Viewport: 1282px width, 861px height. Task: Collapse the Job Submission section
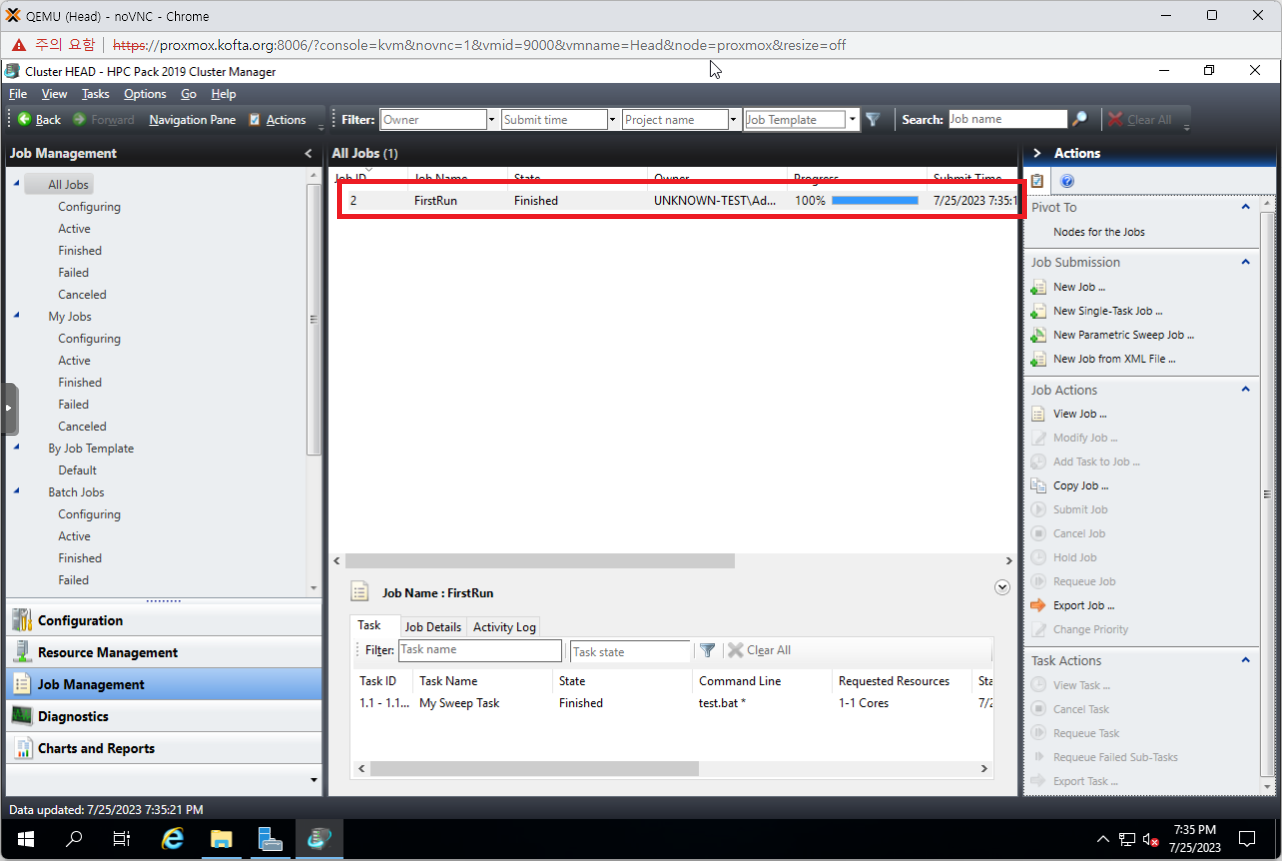[1246, 262]
